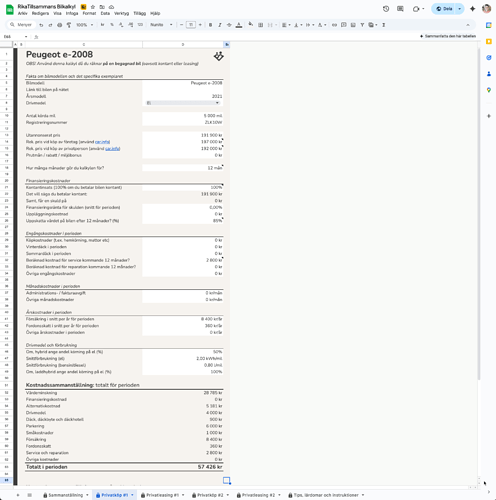
Task: Increase font size with plus
Action: (200, 25)
